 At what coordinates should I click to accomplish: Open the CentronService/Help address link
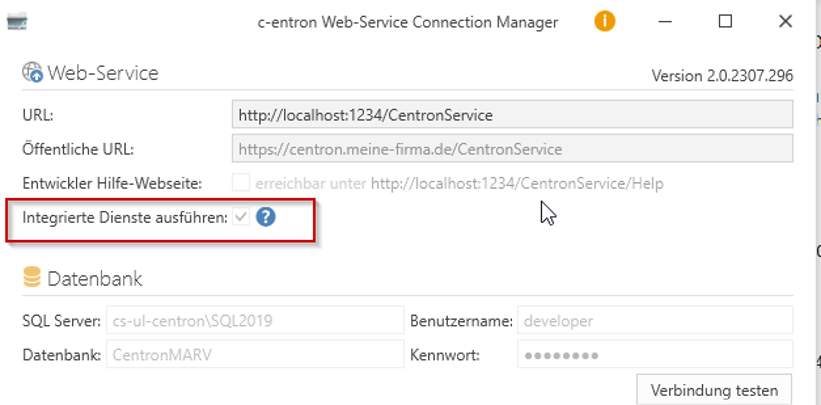click(x=516, y=184)
